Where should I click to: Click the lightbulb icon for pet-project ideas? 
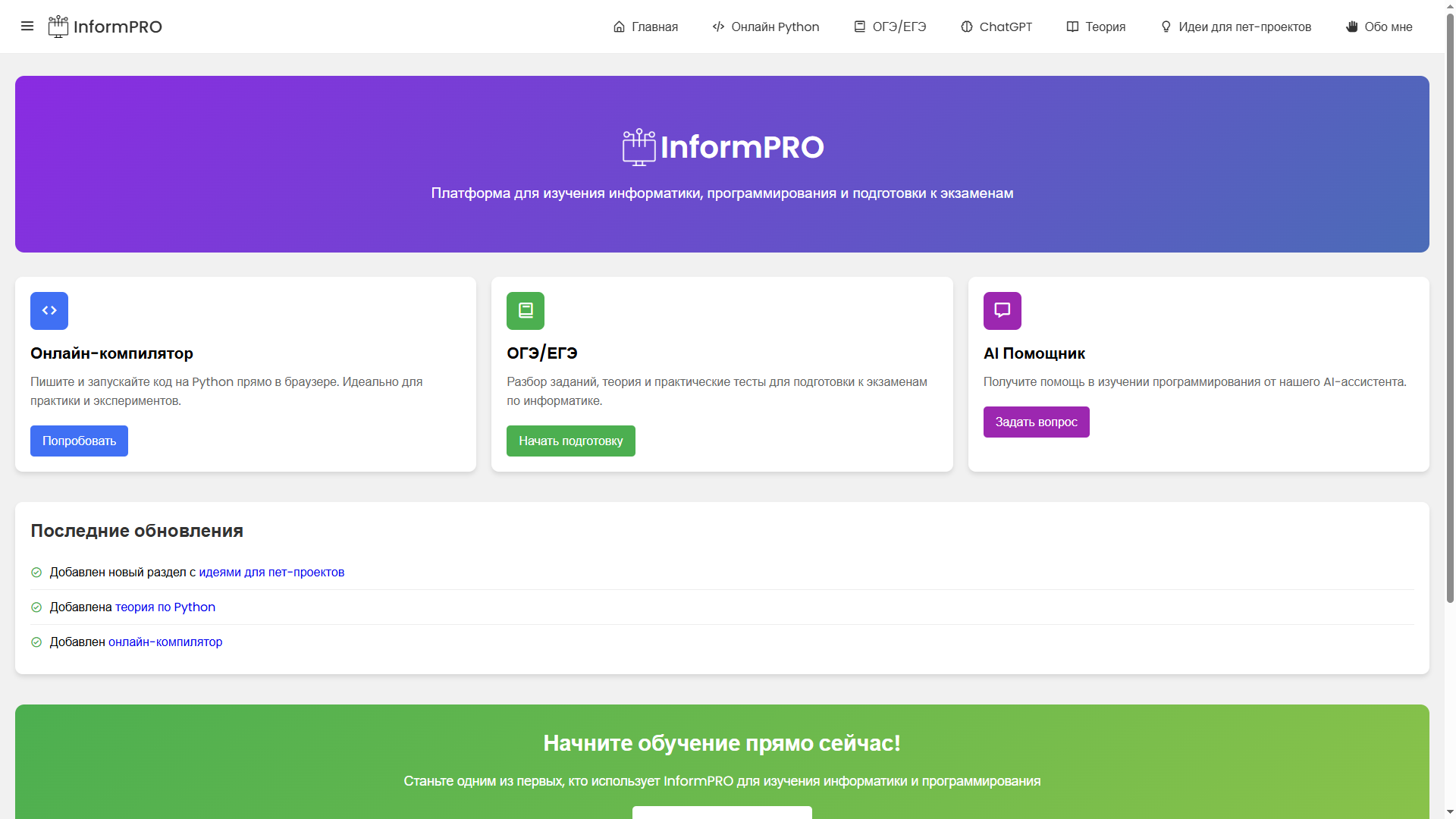1166,27
